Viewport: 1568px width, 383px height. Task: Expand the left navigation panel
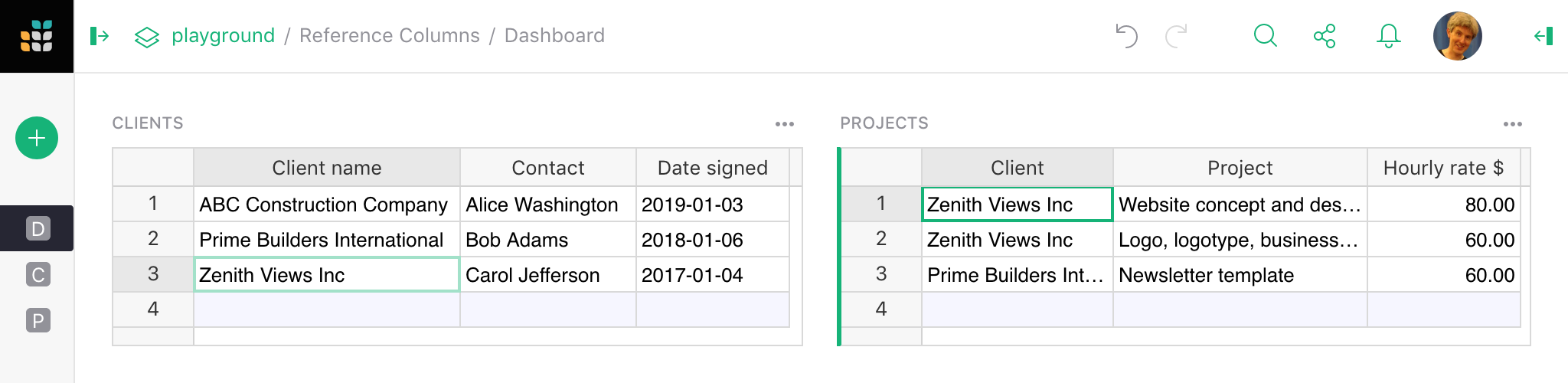point(100,36)
